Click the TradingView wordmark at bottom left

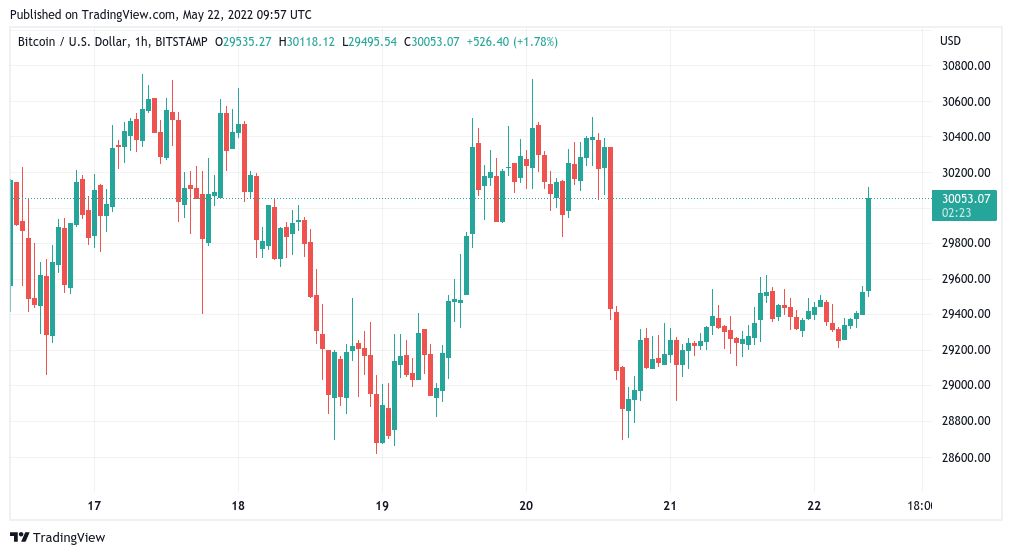[68, 538]
